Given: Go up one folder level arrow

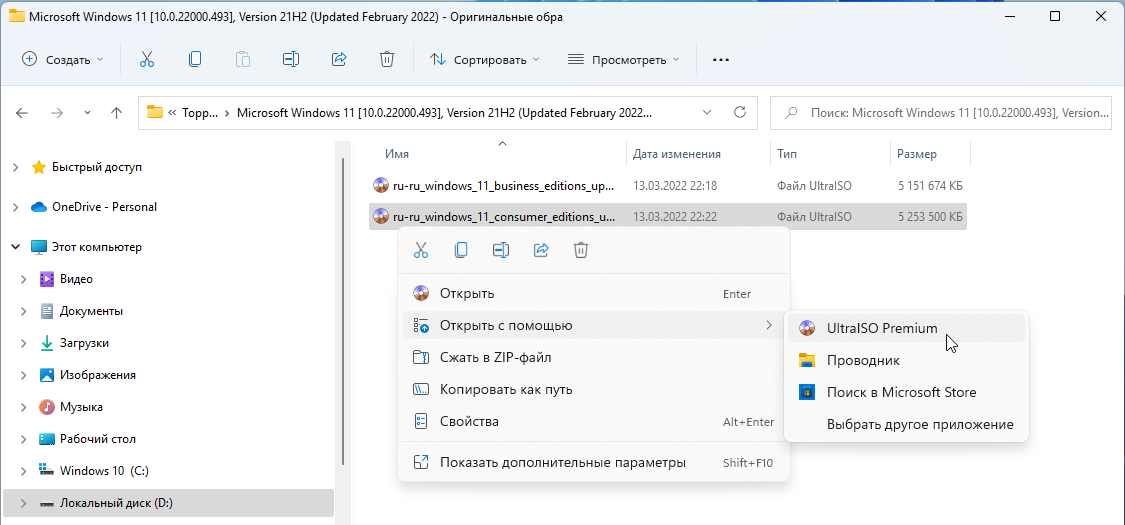Looking at the screenshot, I should coord(116,113).
